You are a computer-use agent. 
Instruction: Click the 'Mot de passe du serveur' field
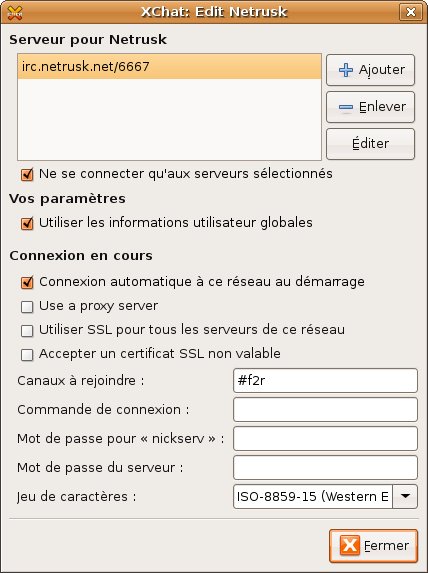pos(325,467)
